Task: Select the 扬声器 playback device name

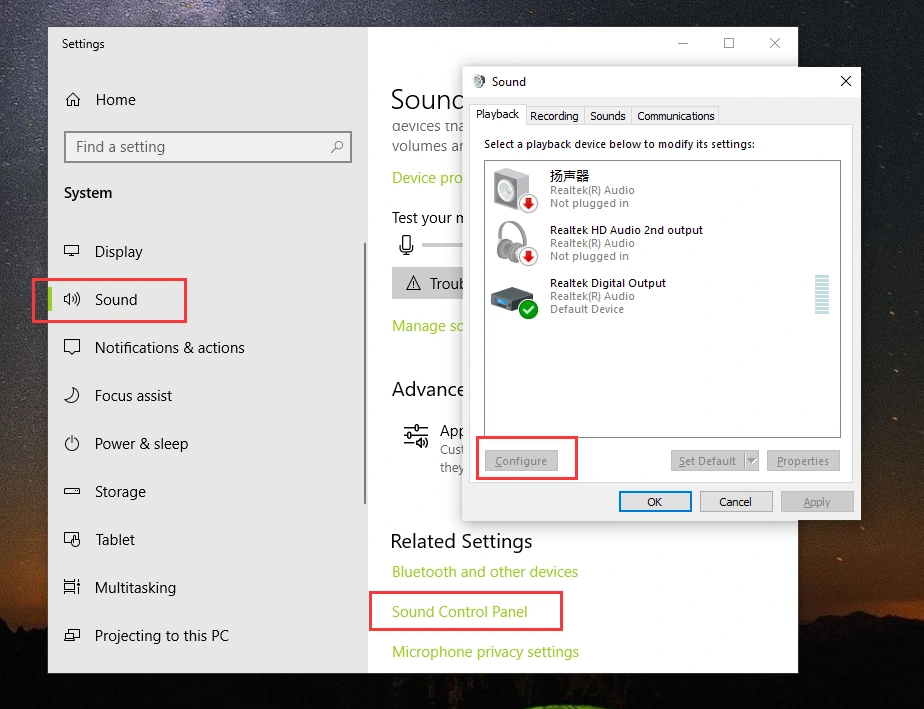Action: 569,176
